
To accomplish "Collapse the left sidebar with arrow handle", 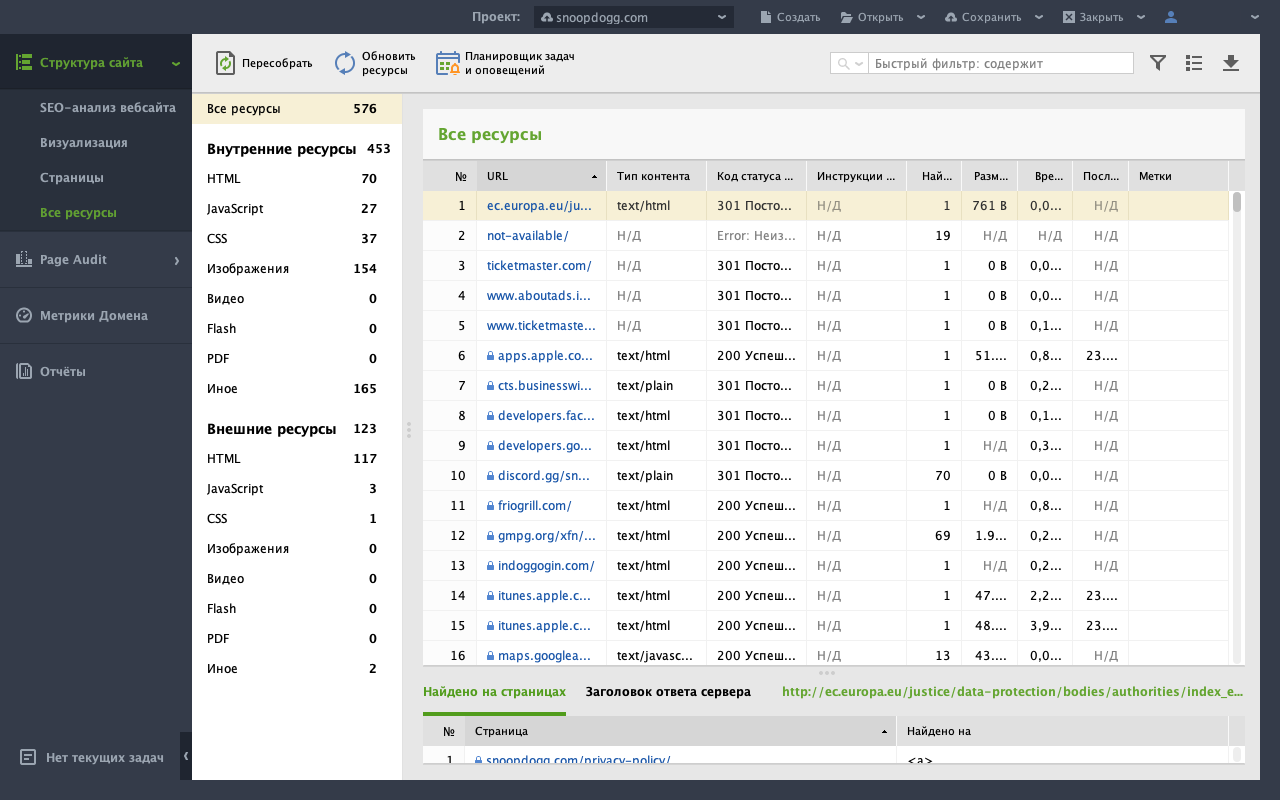I will pos(186,757).
